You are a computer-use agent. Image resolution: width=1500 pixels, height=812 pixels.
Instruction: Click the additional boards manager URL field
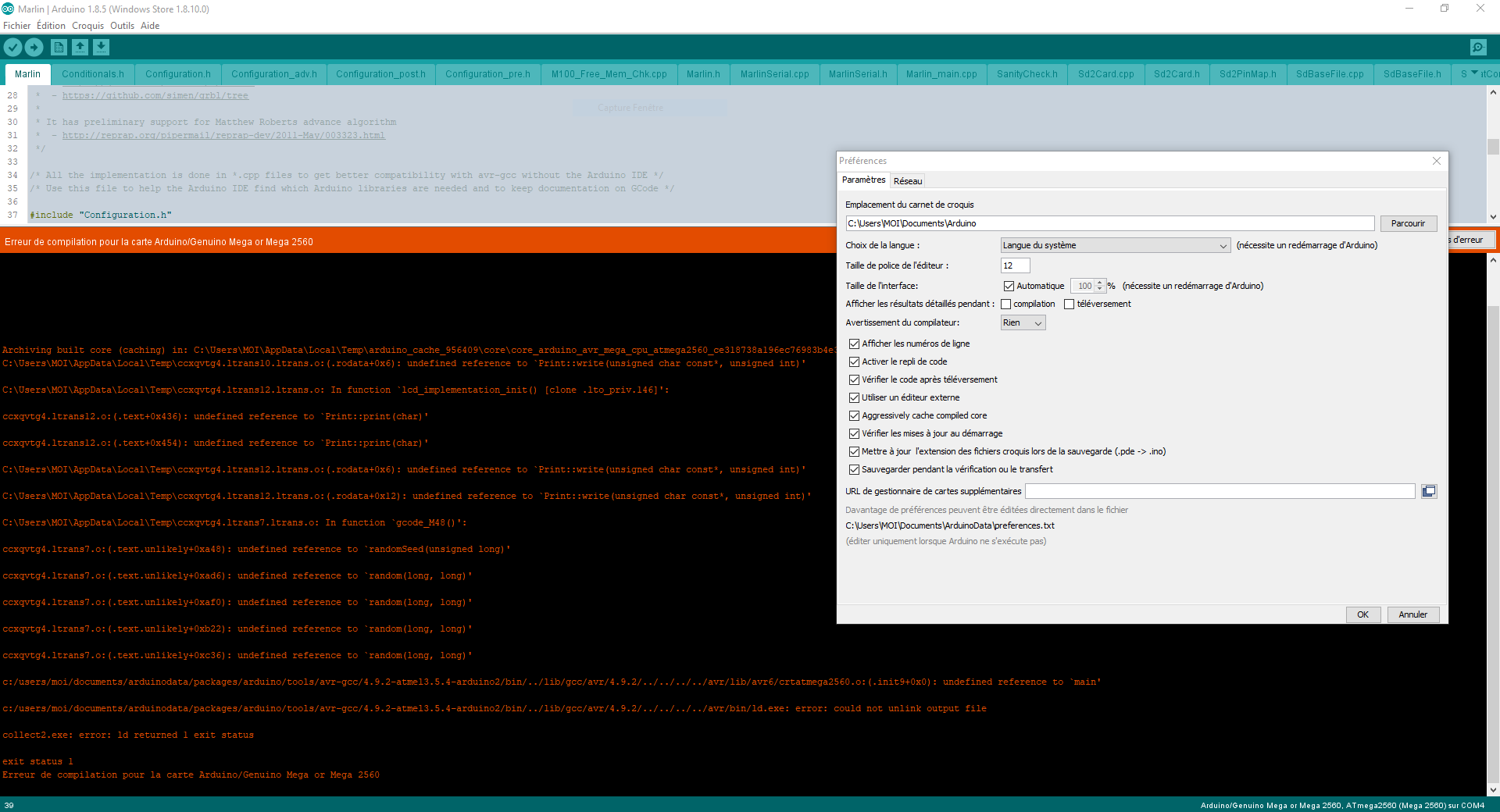[1220, 491]
